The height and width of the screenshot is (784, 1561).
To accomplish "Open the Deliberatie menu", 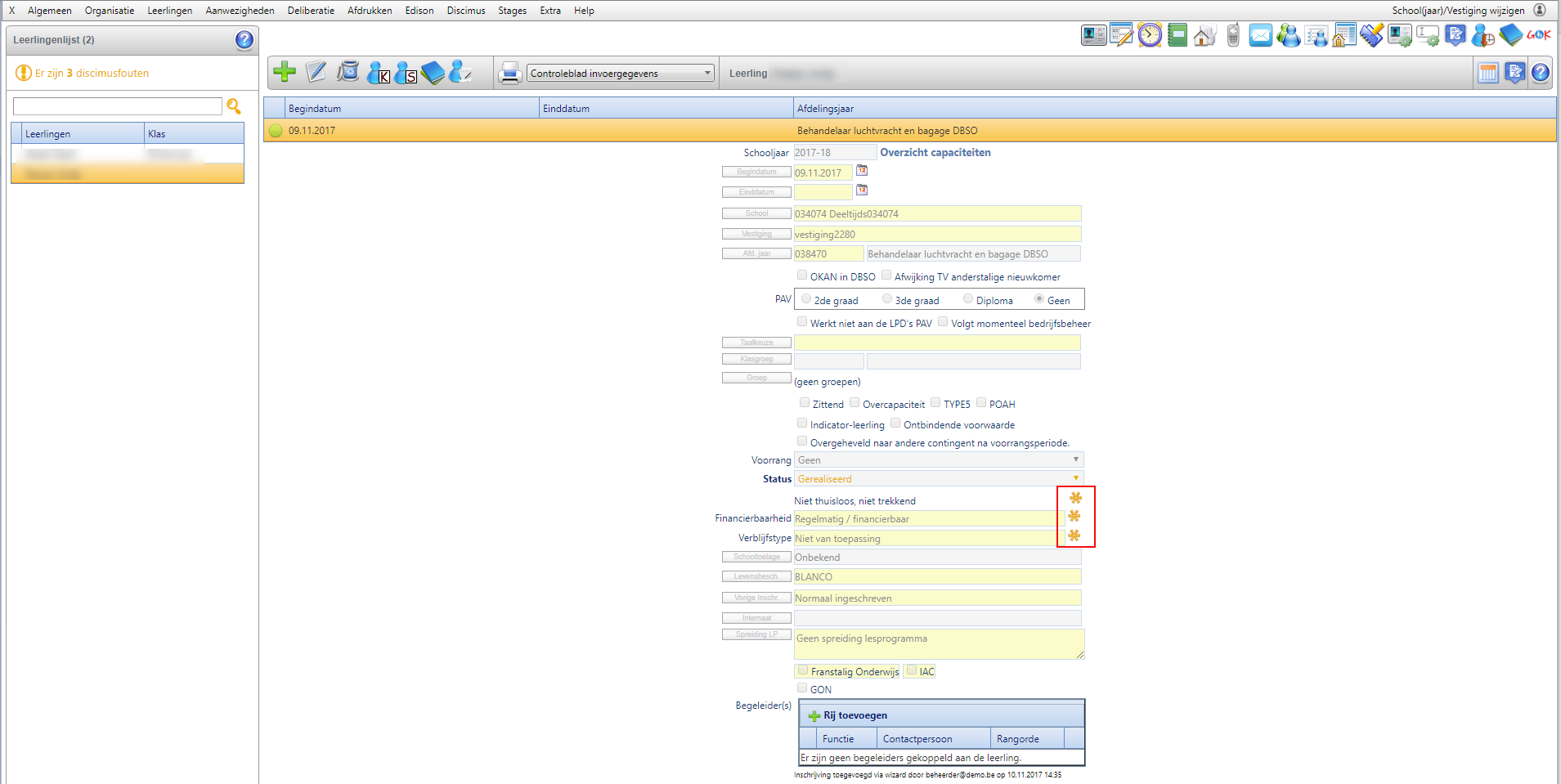I will (x=311, y=11).
